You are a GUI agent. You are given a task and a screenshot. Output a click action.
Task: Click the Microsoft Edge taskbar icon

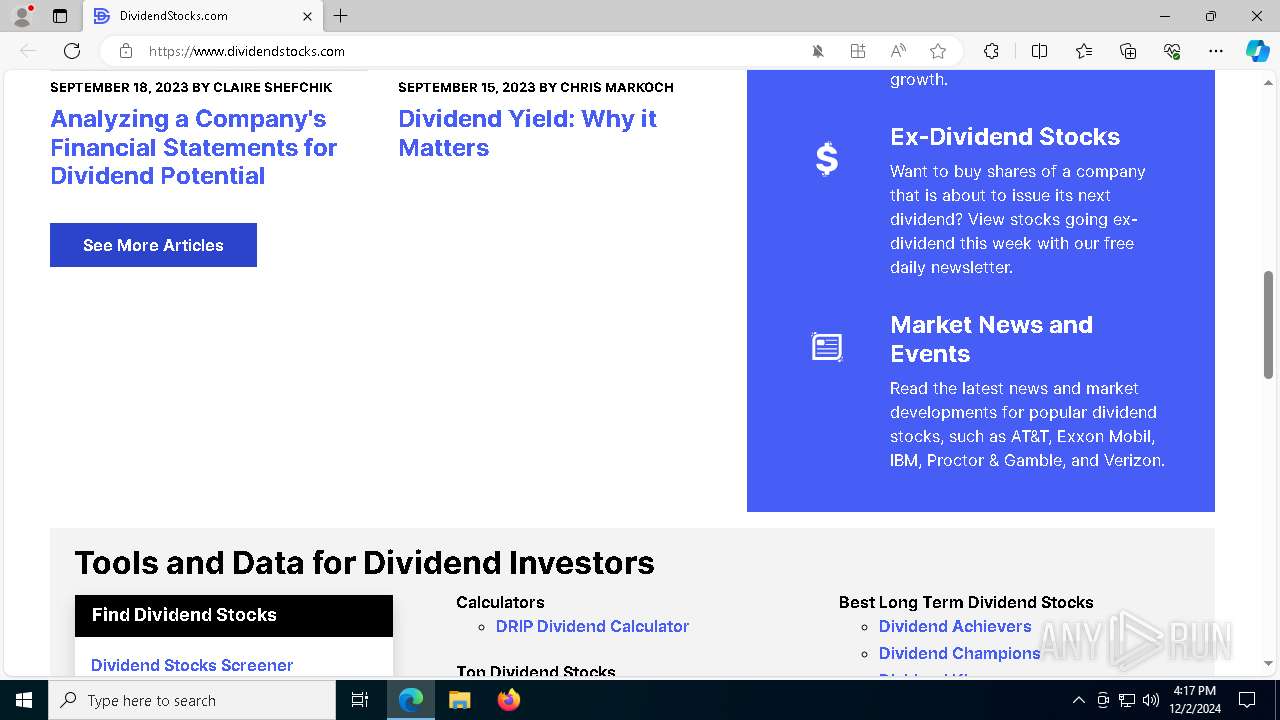411,700
